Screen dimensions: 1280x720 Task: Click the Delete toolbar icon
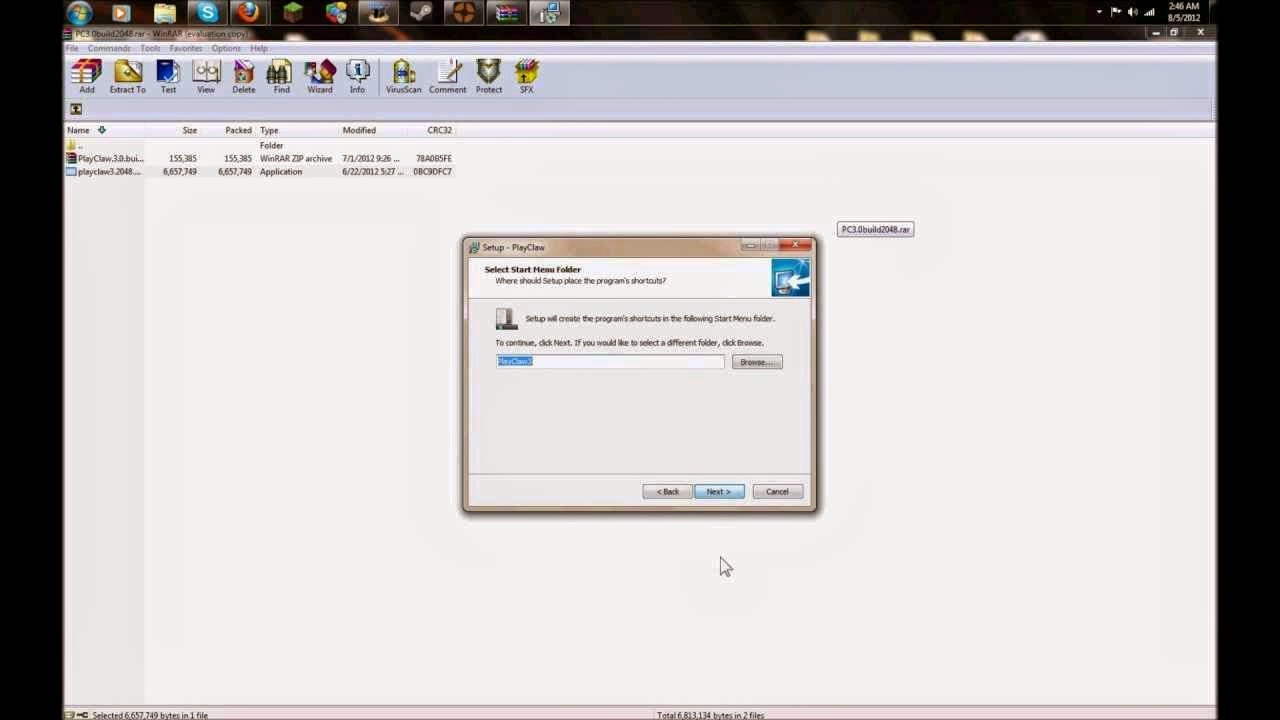point(244,77)
